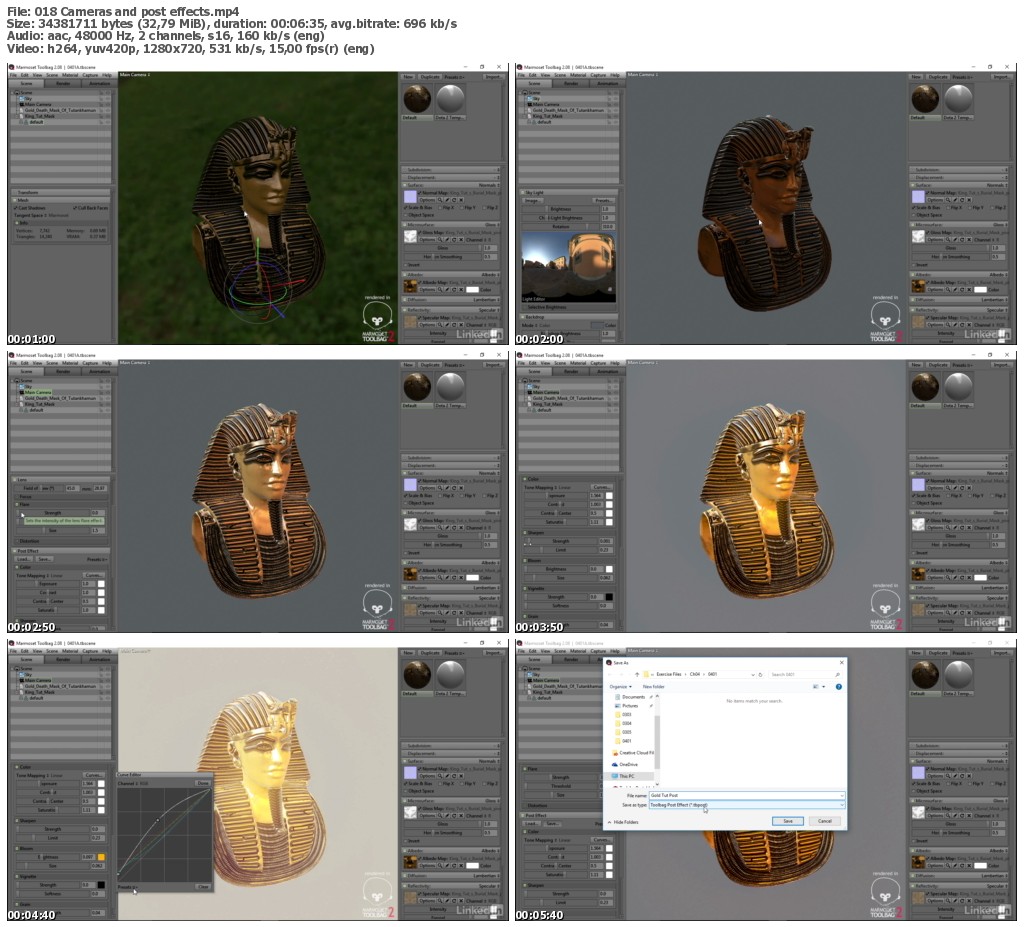Click Albedo Map texture thumbnail in 00:02:00 frame
Image resolution: width=1024 pixels, height=927 pixels.
918,286
